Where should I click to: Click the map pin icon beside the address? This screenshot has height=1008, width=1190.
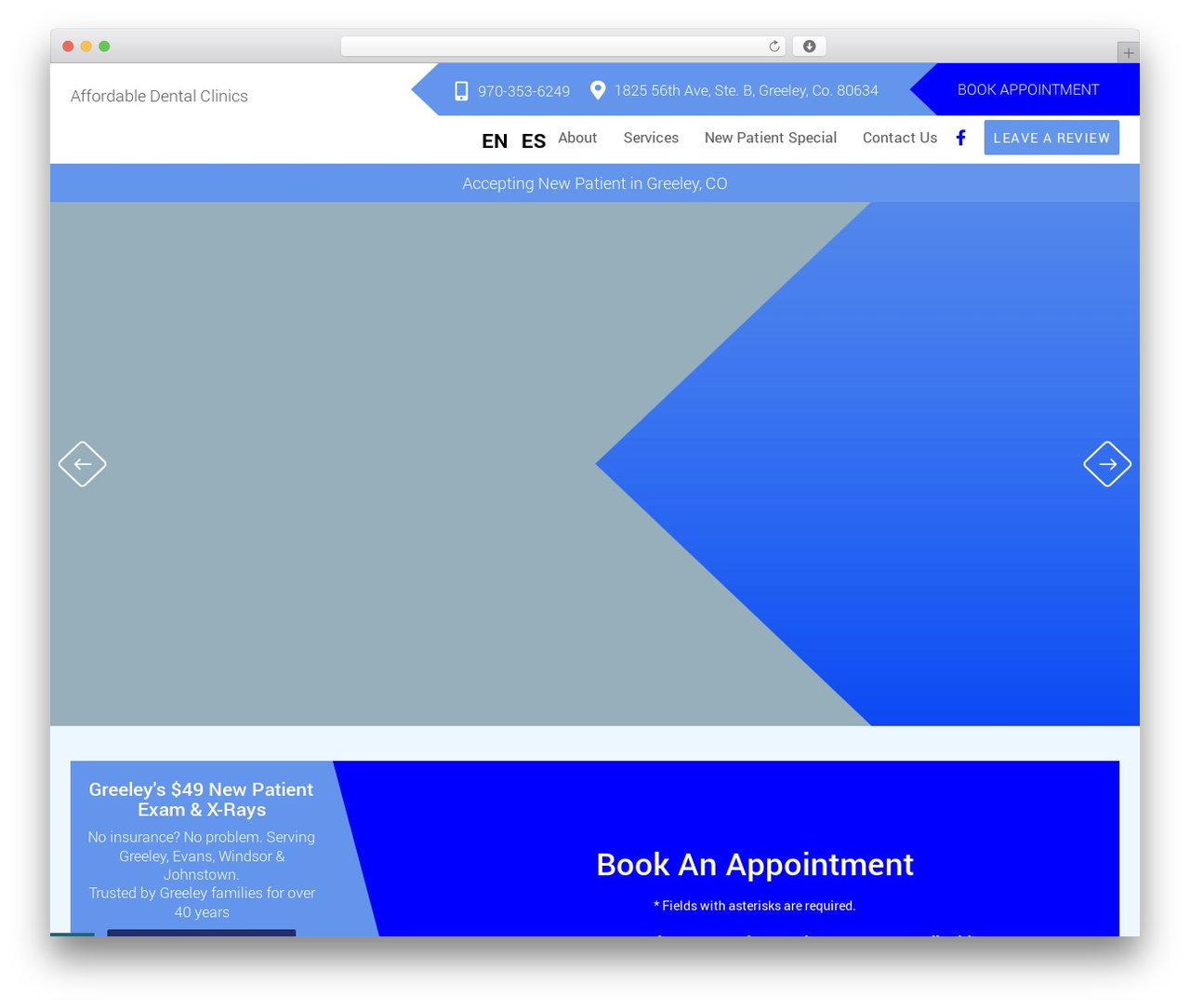(598, 89)
